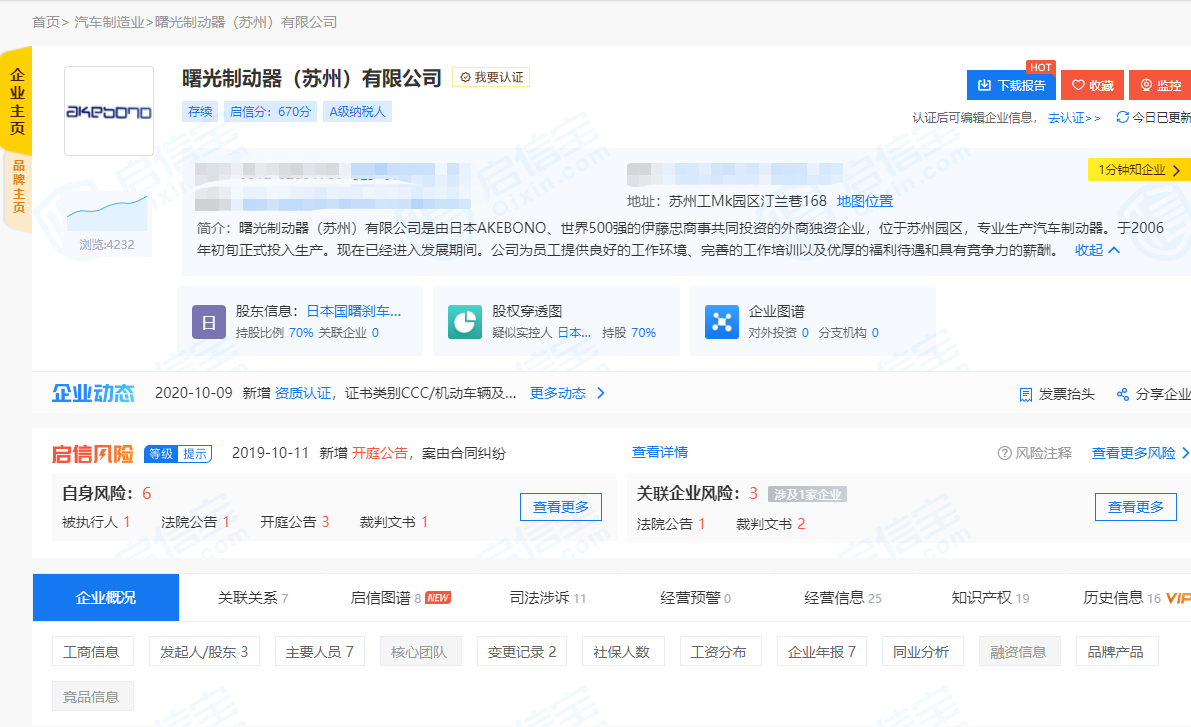Viewport: 1191px width, 727px height.
Task: Click 查看详情 risk detail link
Action: point(660,452)
